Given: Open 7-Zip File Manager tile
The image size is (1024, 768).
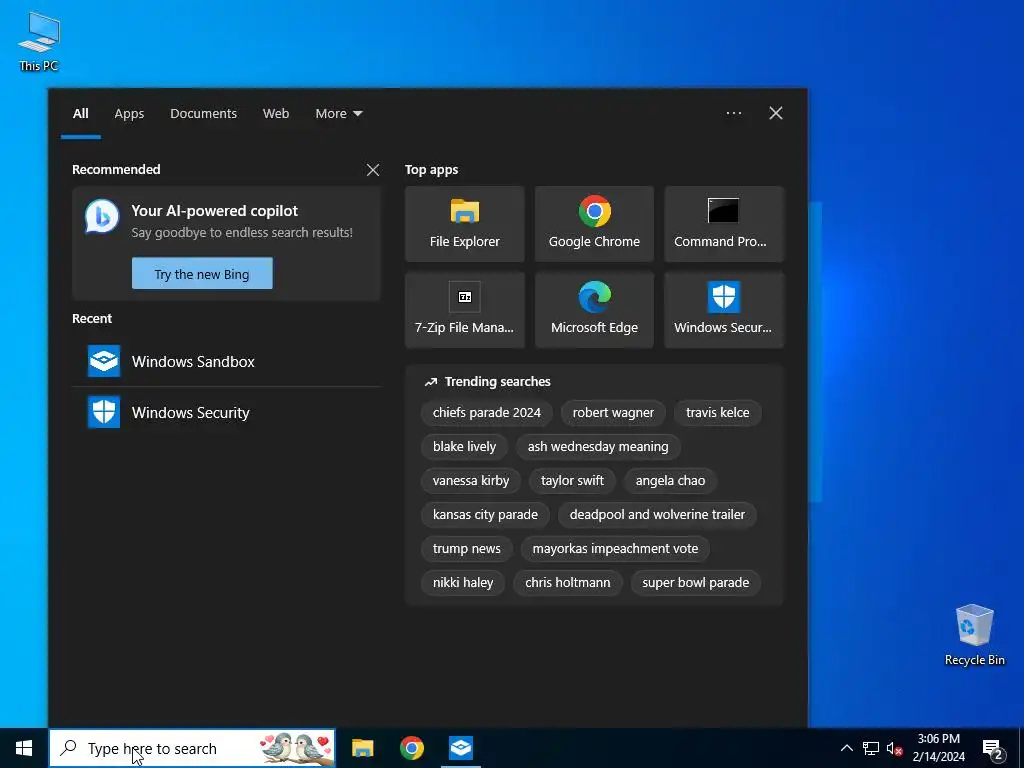Looking at the screenshot, I should click(x=464, y=310).
